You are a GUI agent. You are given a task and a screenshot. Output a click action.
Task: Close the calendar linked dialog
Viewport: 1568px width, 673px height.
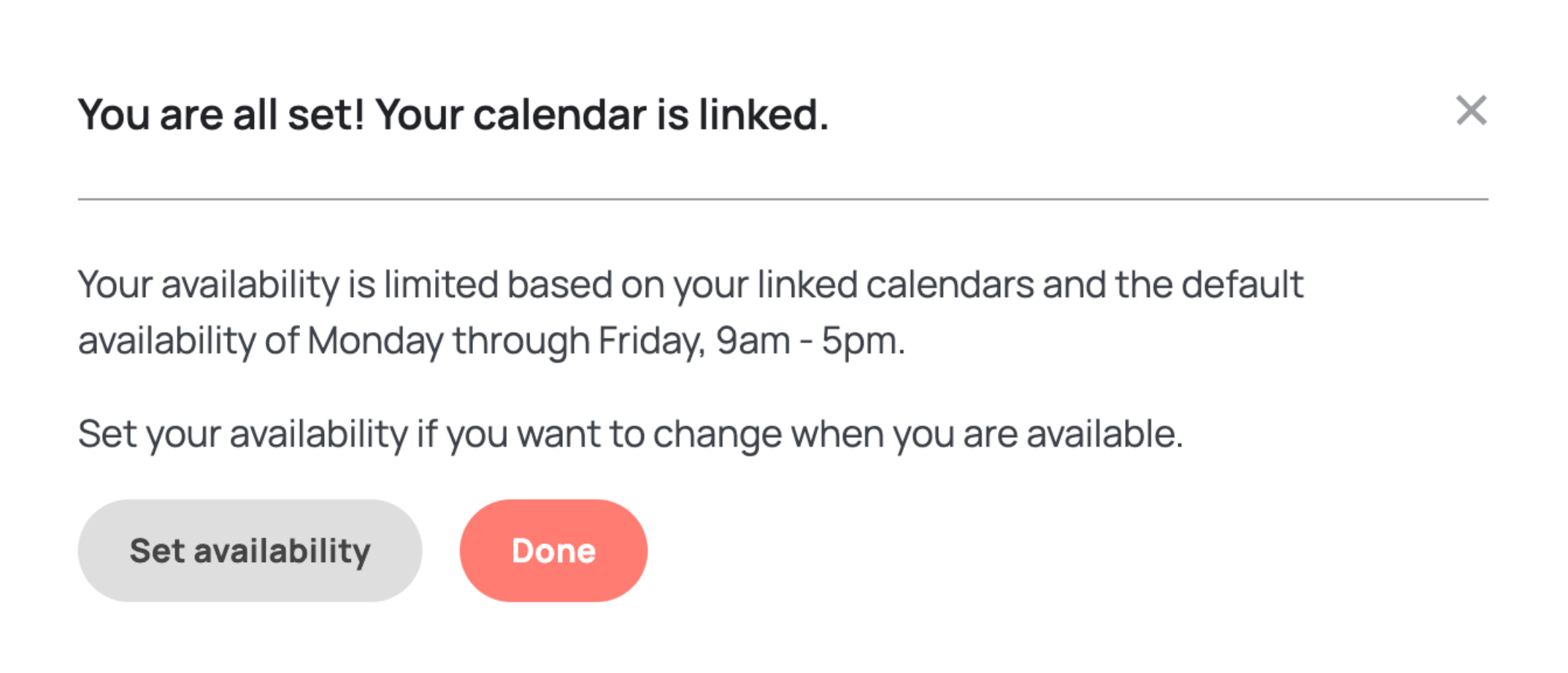(x=1471, y=111)
